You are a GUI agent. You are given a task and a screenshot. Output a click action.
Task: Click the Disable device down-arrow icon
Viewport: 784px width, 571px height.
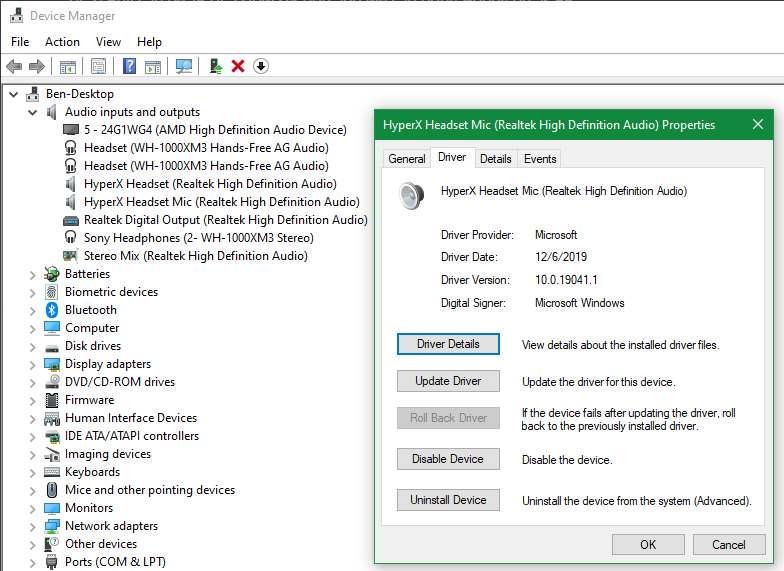(261, 67)
